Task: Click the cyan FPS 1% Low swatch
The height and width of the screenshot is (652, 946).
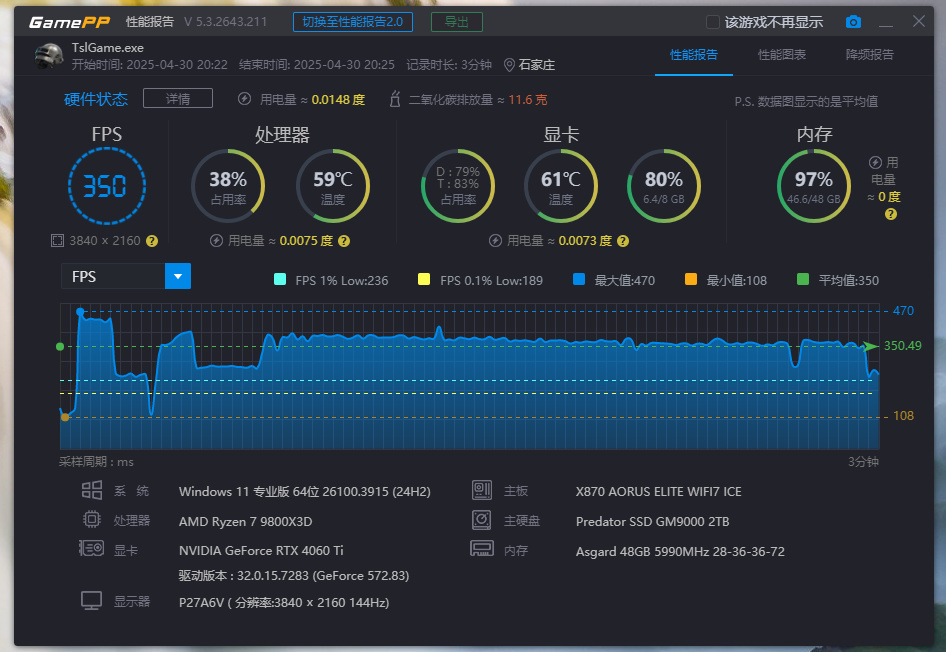Action: click(280, 279)
